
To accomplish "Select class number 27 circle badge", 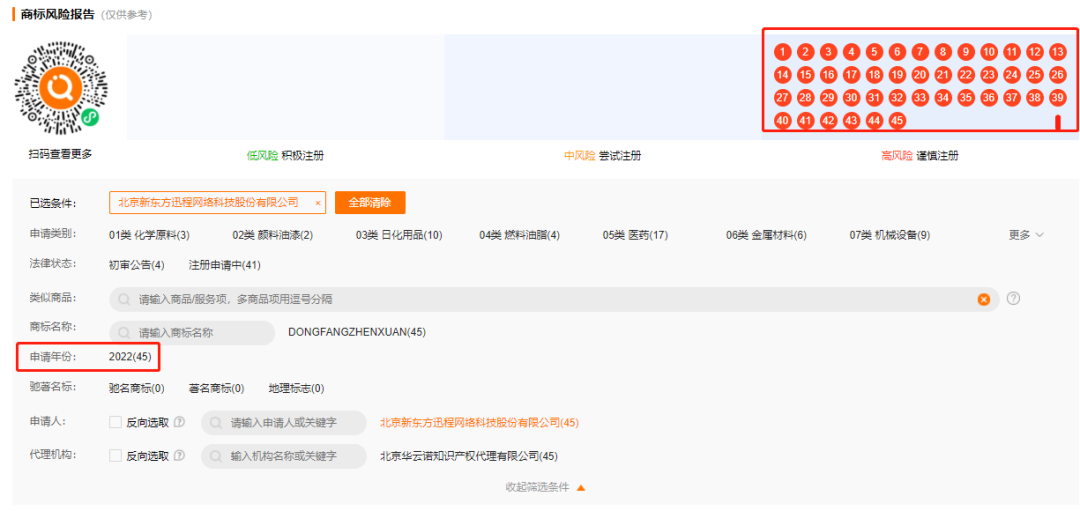I will point(782,98).
